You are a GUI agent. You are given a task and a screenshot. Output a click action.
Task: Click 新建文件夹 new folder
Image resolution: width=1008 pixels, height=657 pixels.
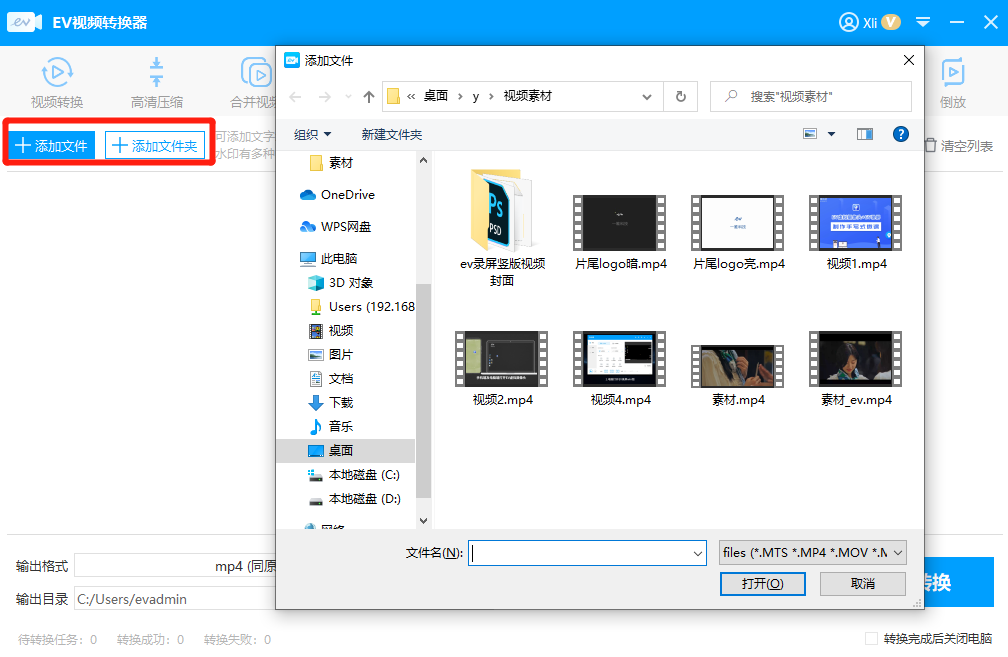[x=392, y=134]
